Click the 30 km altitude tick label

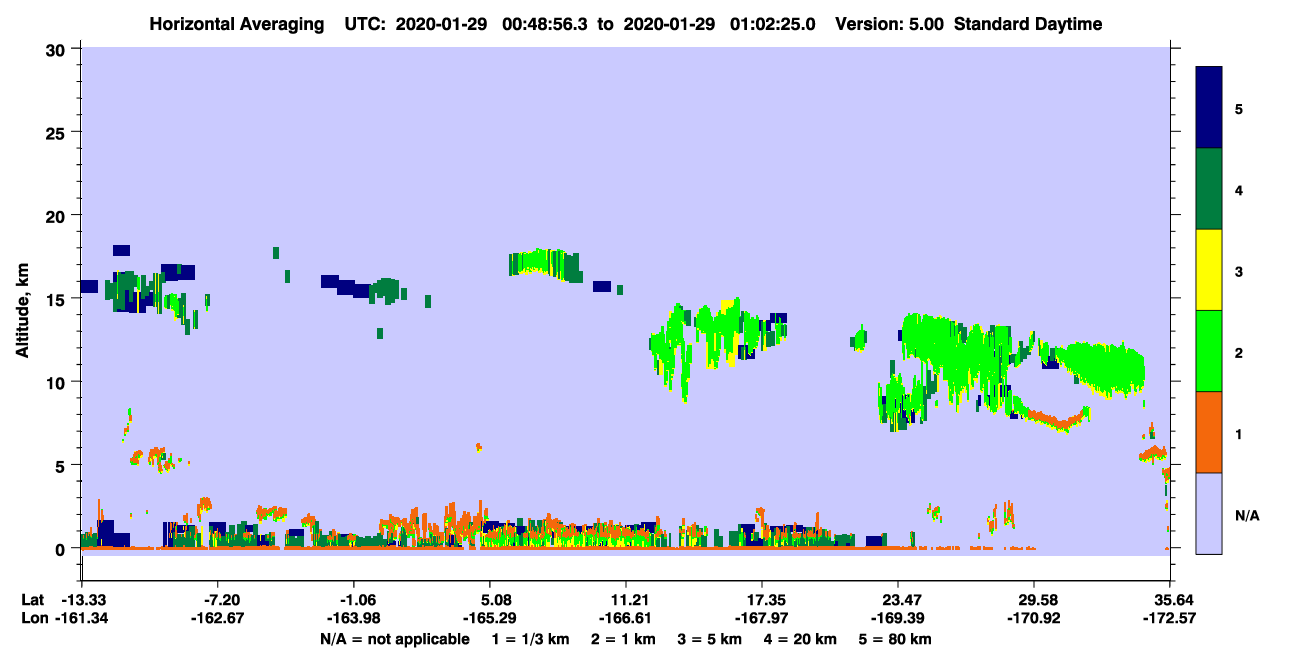[x=59, y=49]
